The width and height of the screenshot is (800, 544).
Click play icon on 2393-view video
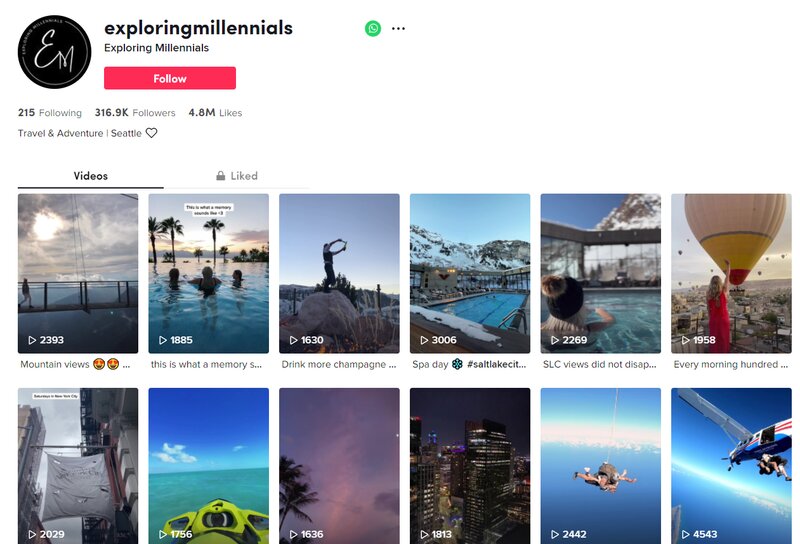tap(32, 340)
